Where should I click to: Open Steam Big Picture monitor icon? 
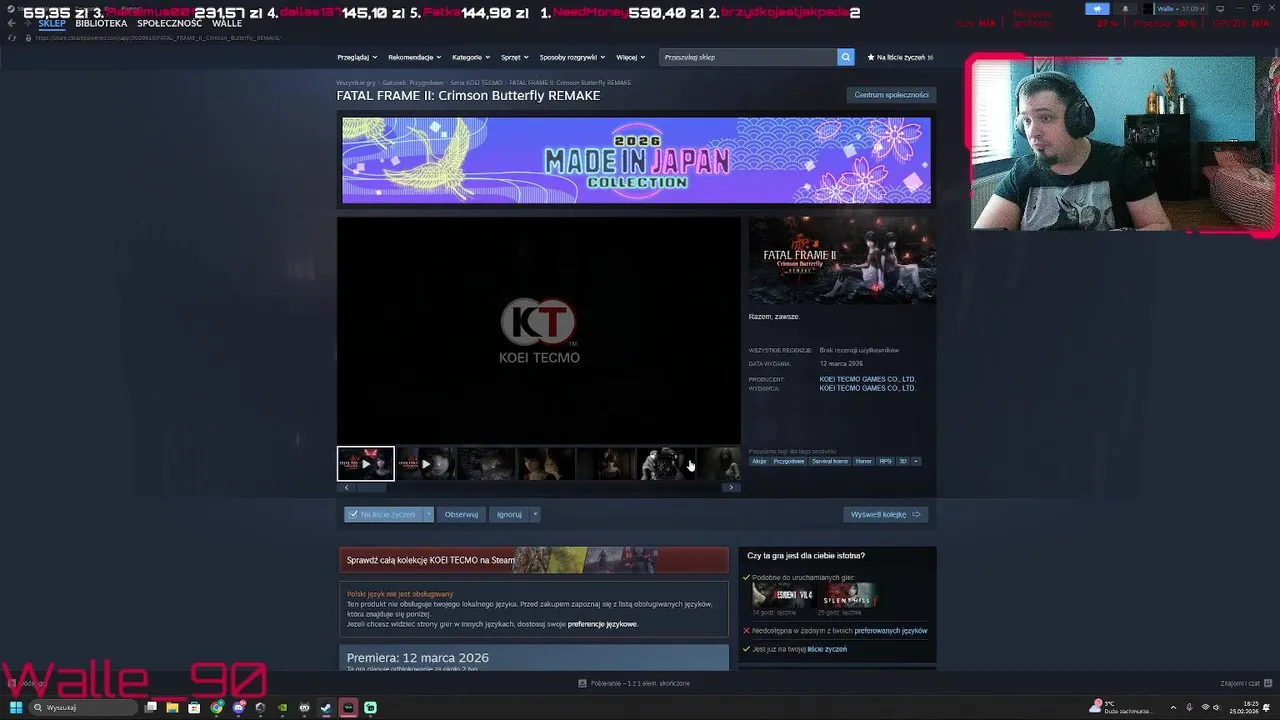pos(1220,9)
